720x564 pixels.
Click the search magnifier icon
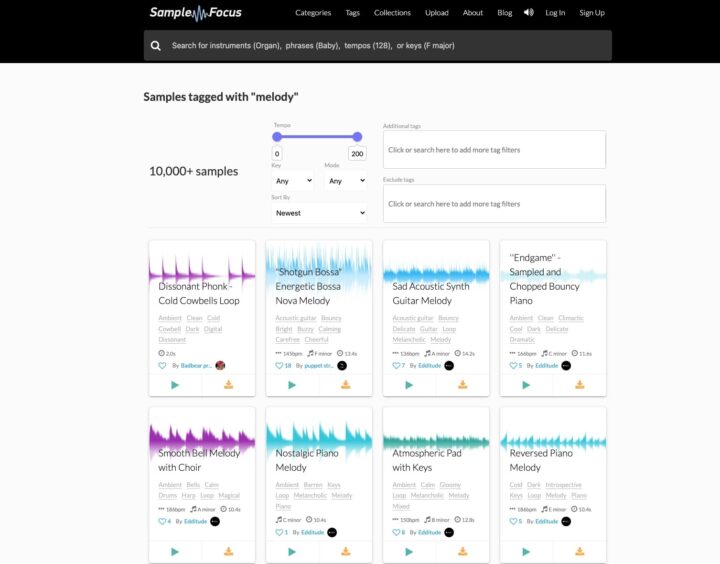(x=156, y=46)
